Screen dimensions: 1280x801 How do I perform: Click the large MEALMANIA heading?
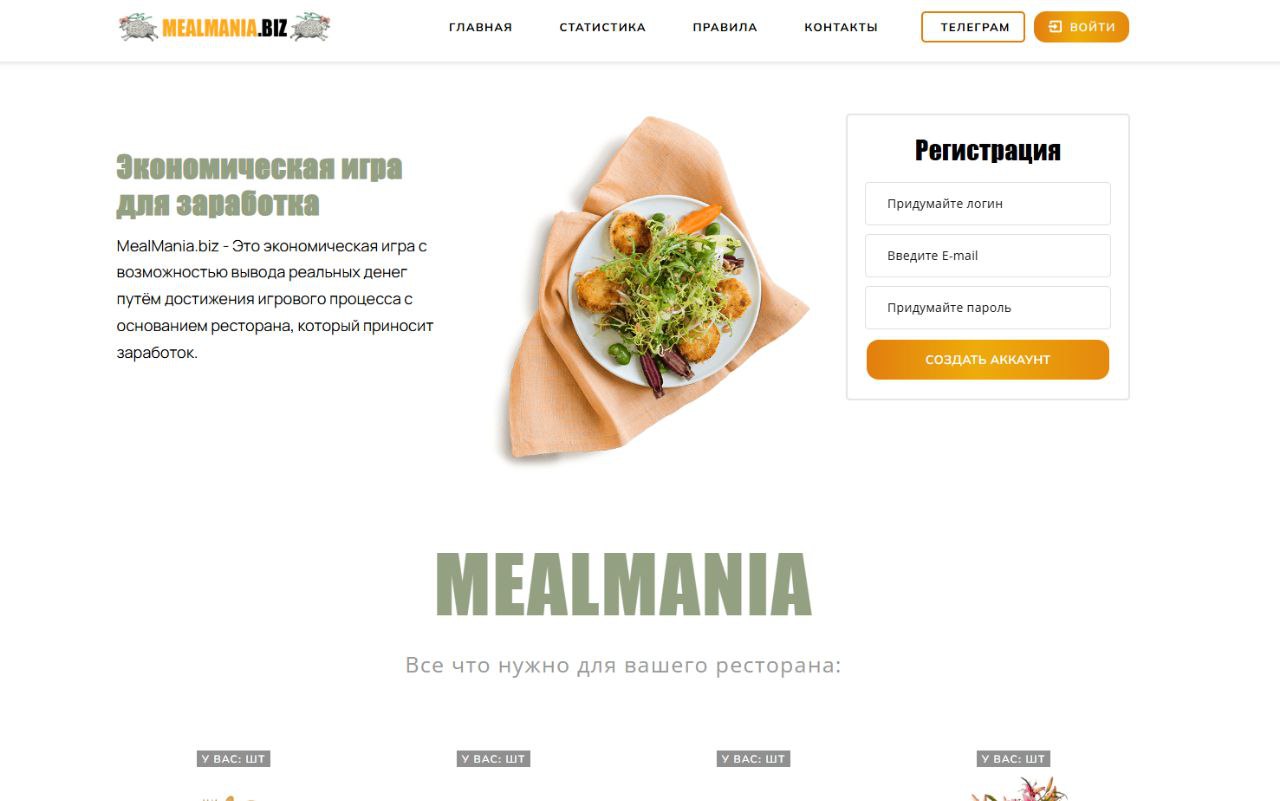[623, 584]
